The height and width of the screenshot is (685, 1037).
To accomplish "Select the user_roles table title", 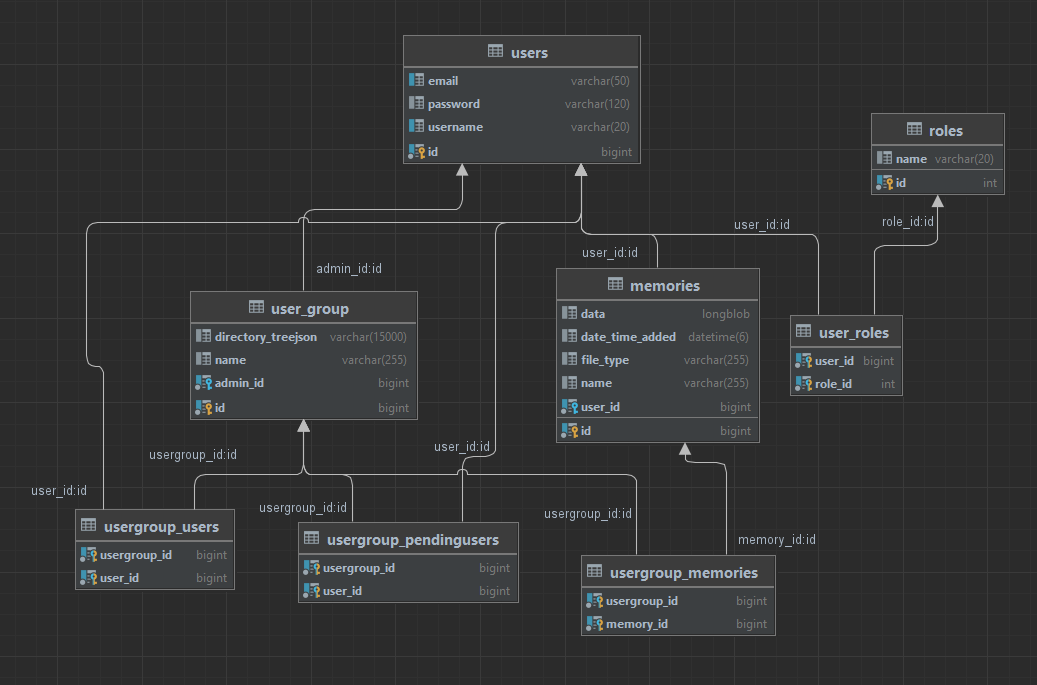I will point(854,333).
